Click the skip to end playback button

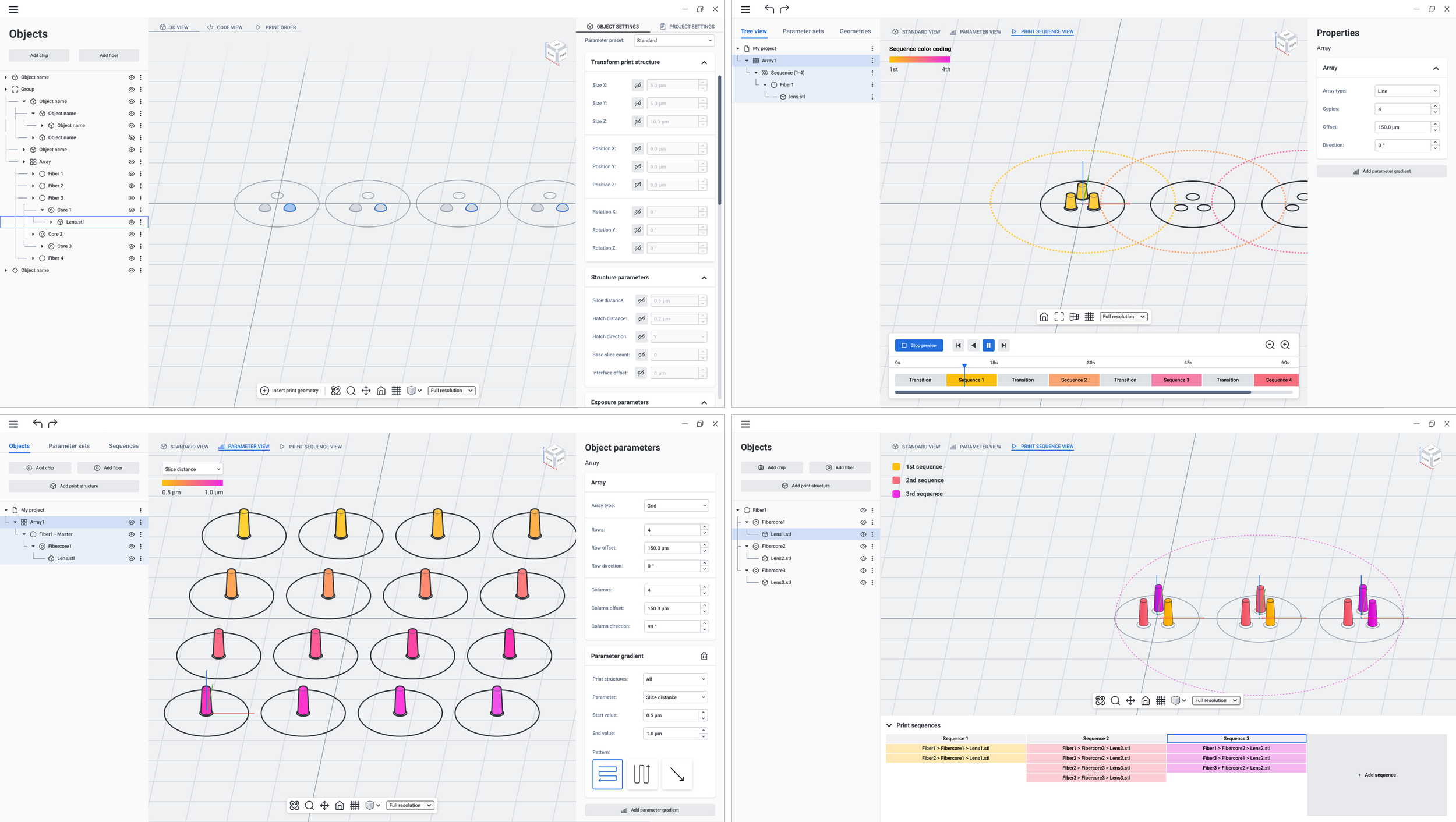[1003, 345]
